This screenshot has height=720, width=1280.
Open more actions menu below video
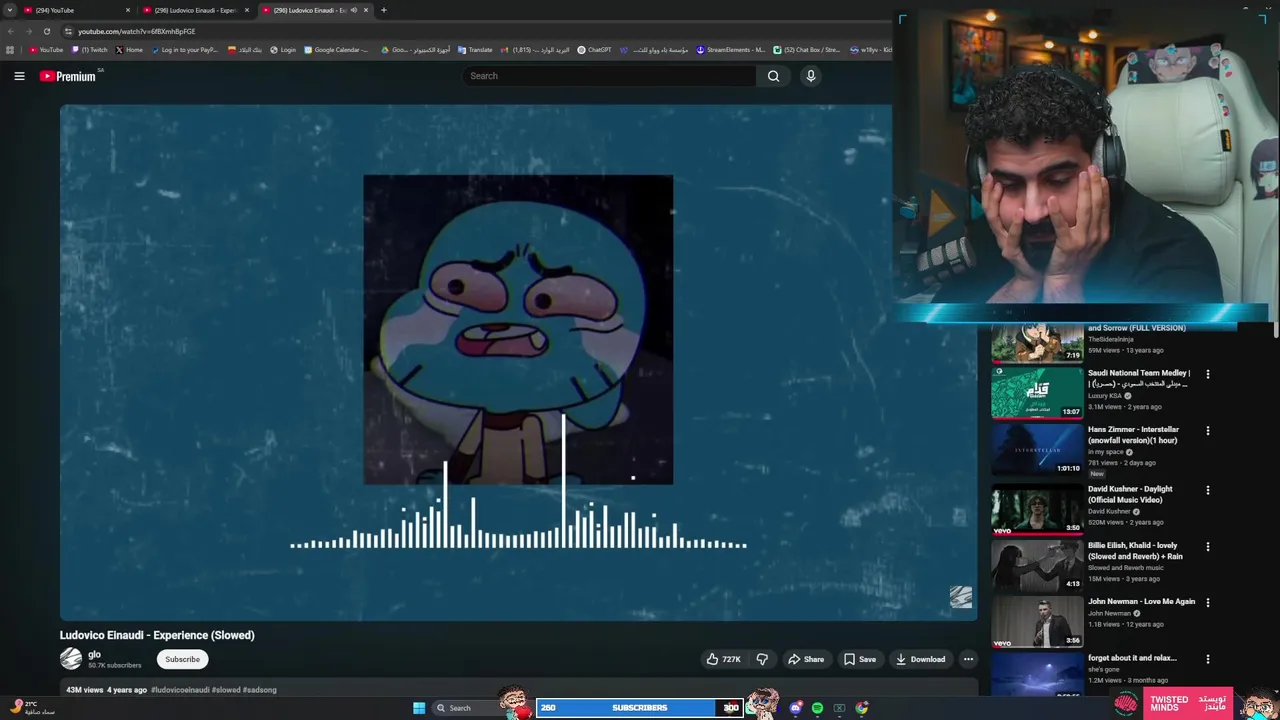pyautogui.click(x=968, y=659)
